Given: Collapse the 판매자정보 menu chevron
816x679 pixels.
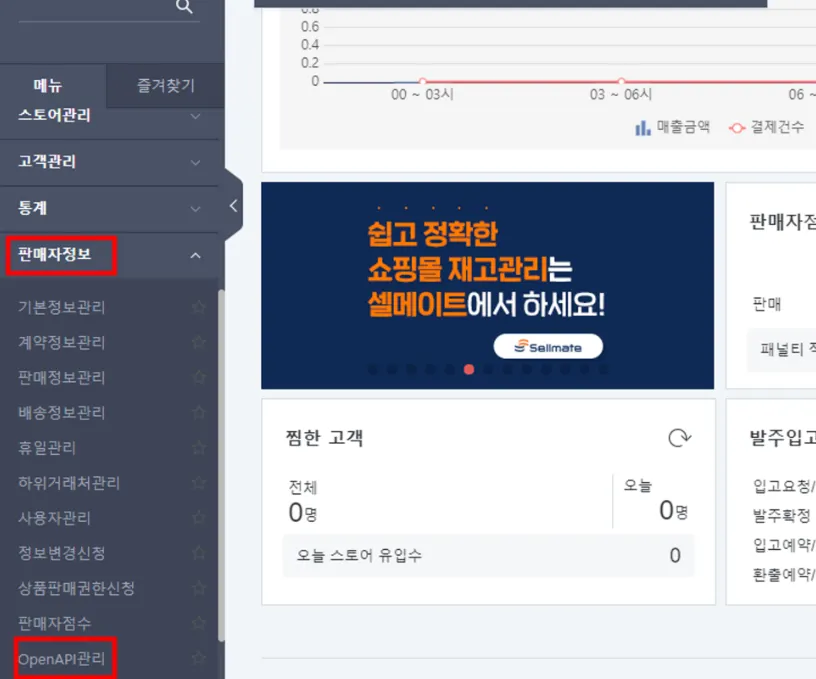Looking at the screenshot, I should (195, 255).
